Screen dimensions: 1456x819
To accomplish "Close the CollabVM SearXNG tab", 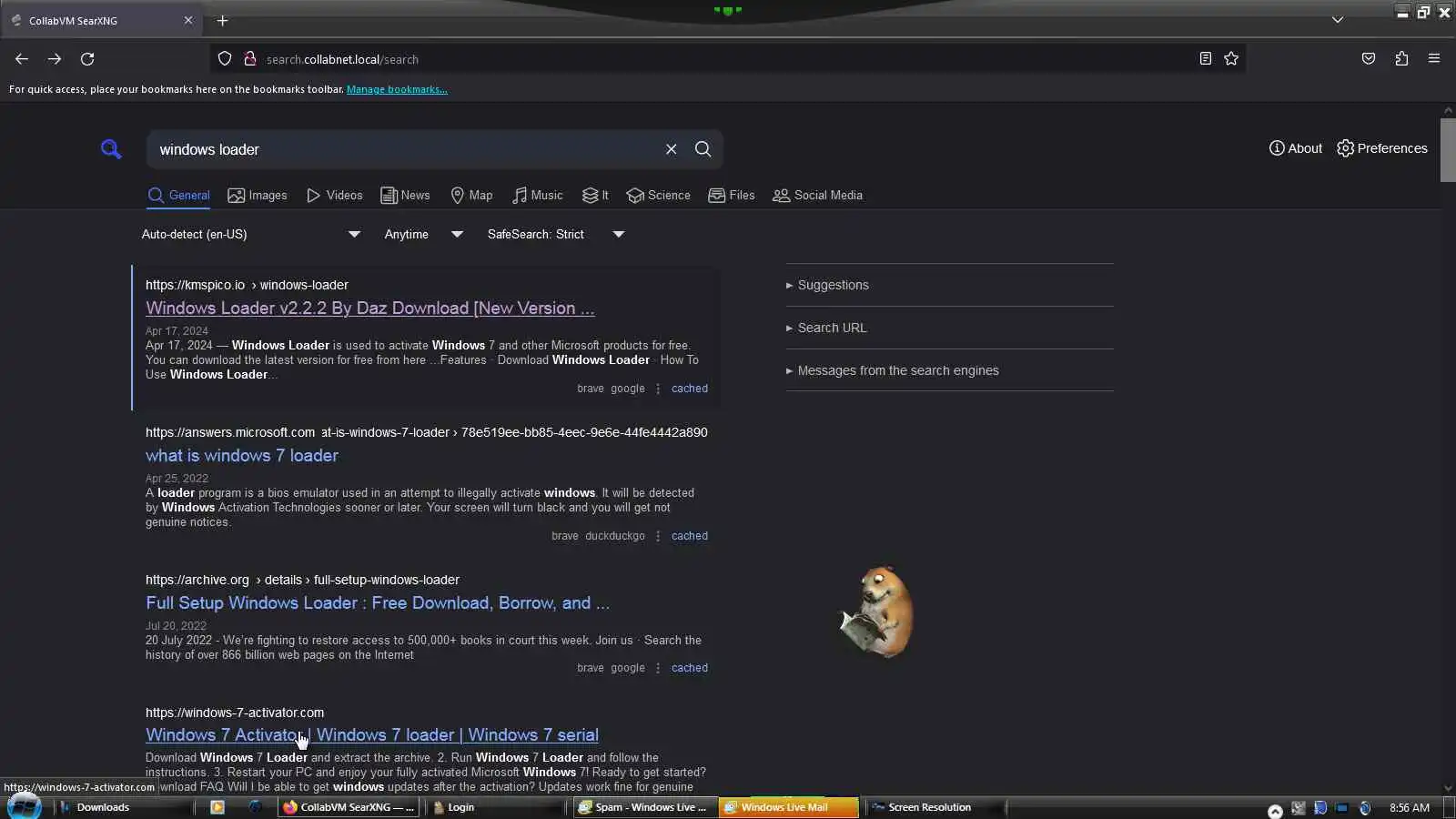I will (188, 20).
